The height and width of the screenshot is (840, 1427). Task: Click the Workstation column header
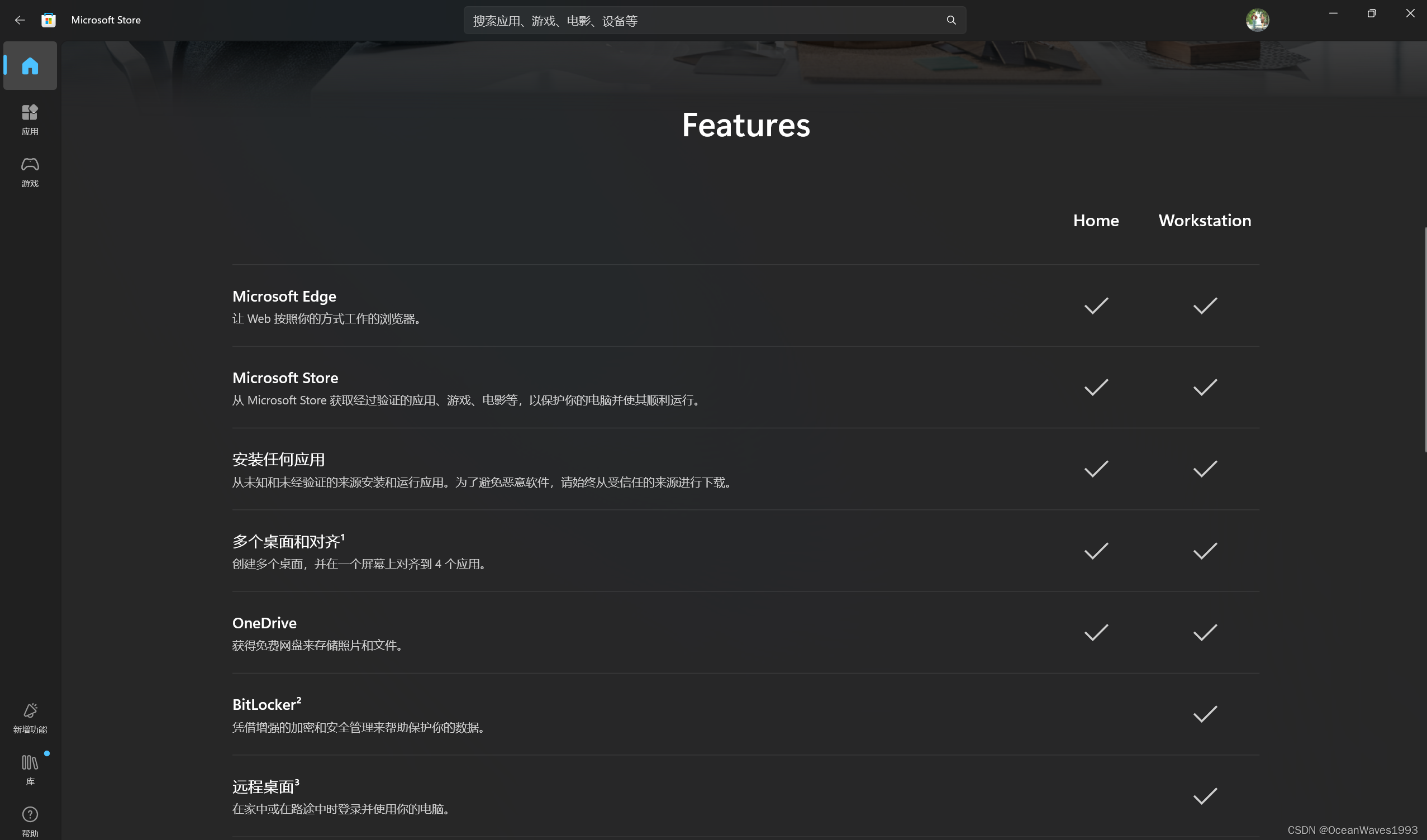tap(1204, 220)
